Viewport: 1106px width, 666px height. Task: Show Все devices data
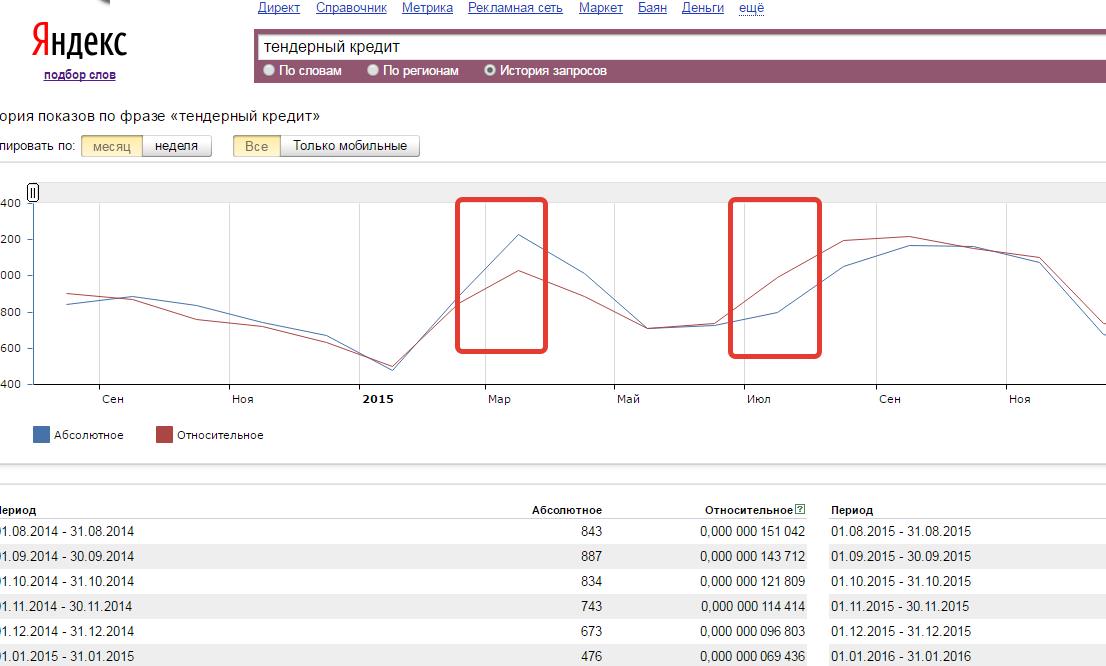(257, 146)
